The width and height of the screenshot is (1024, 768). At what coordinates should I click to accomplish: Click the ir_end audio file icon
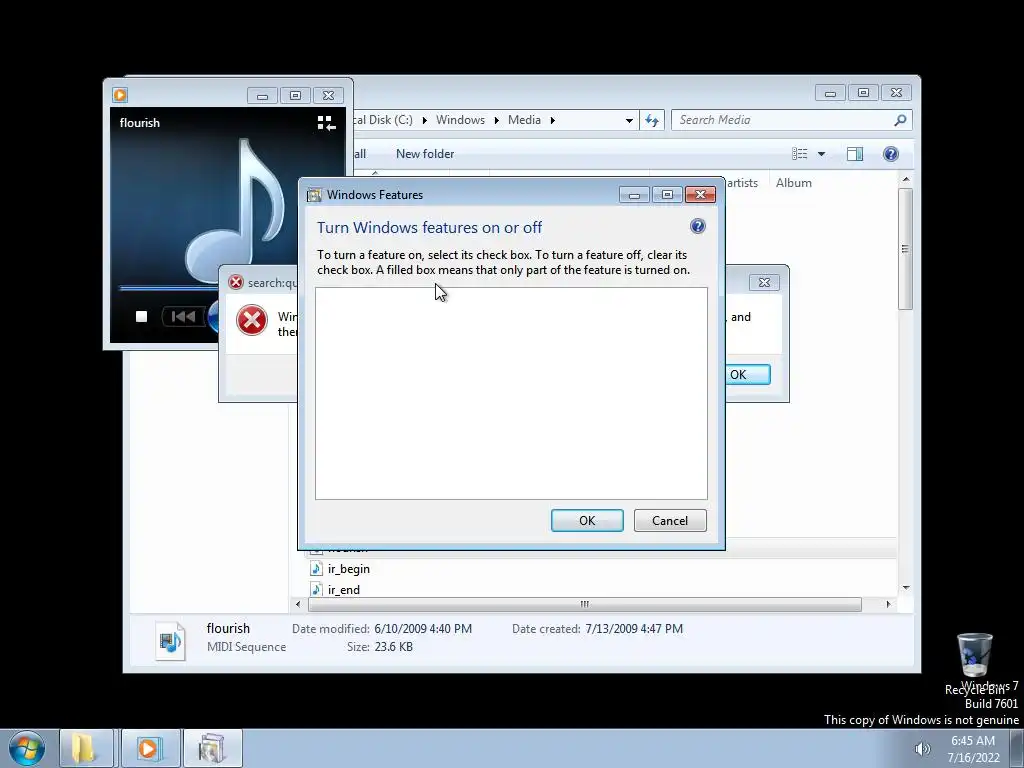click(317, 589)
